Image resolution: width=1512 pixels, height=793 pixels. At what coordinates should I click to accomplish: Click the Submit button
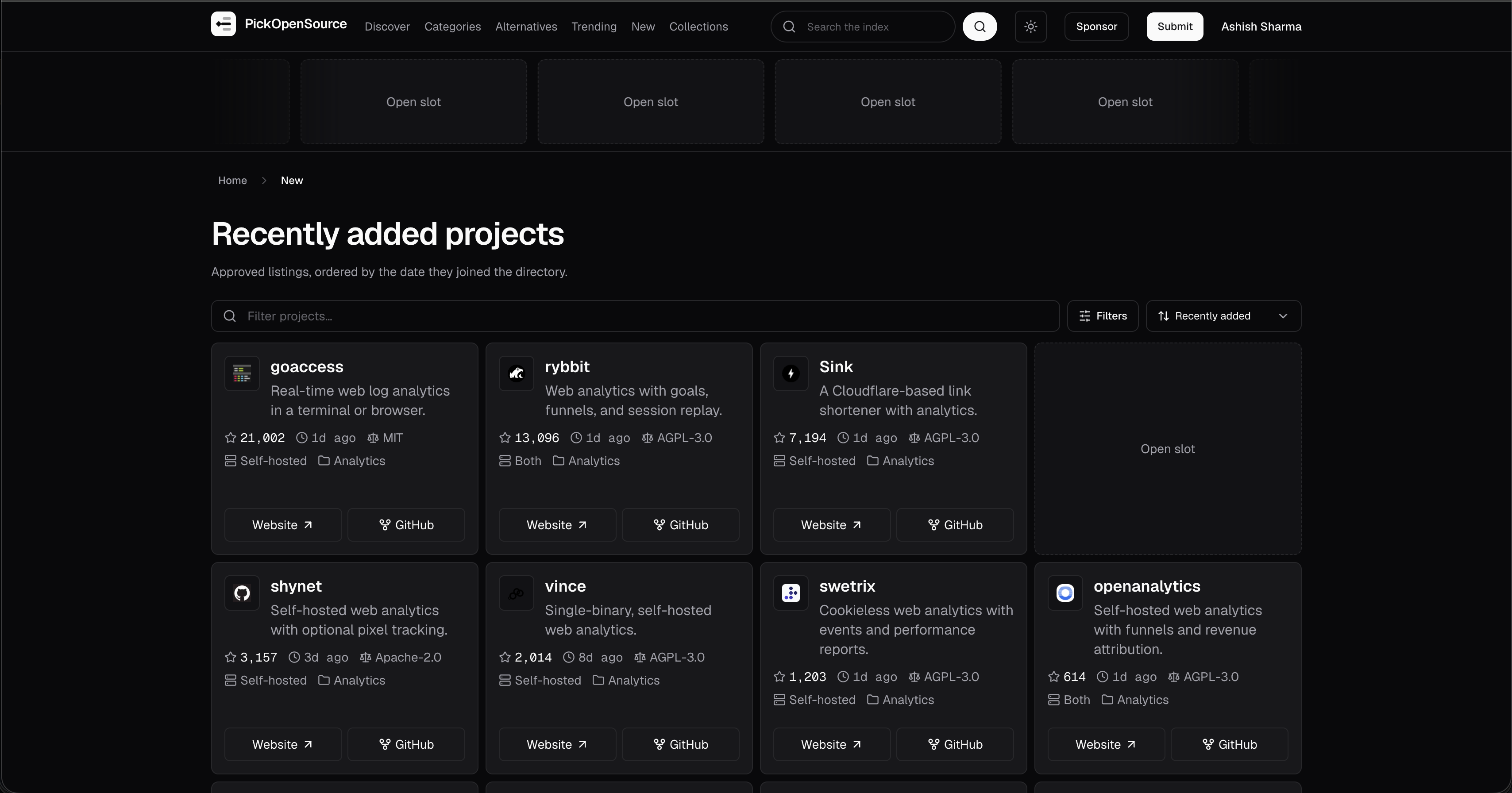pyautogui.click(x=1175, y=27)
